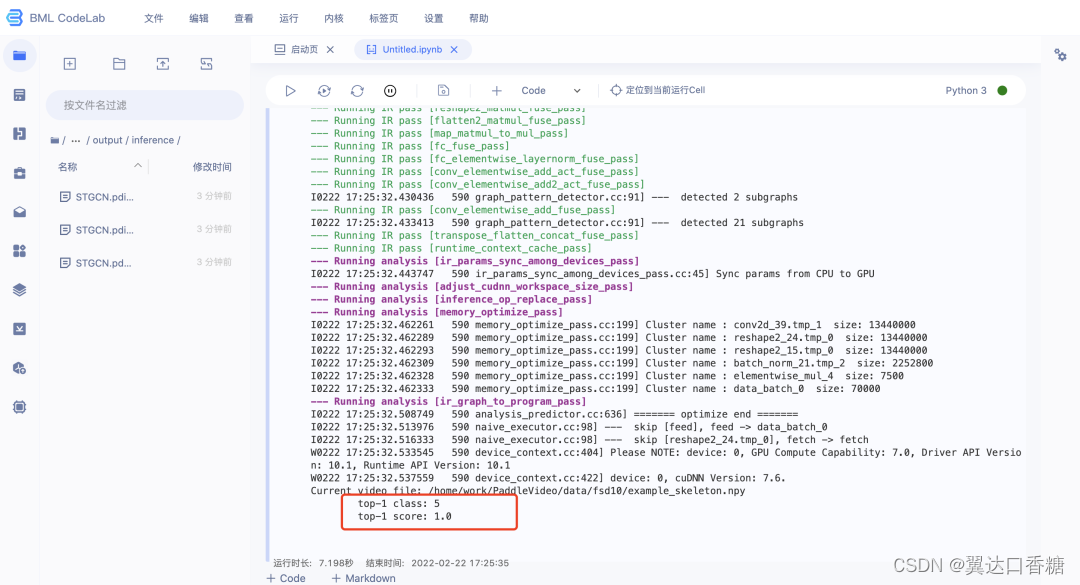Open the 设置 menu
The width and height of the screenshot is (1080, 585).
tap(434, 19)
